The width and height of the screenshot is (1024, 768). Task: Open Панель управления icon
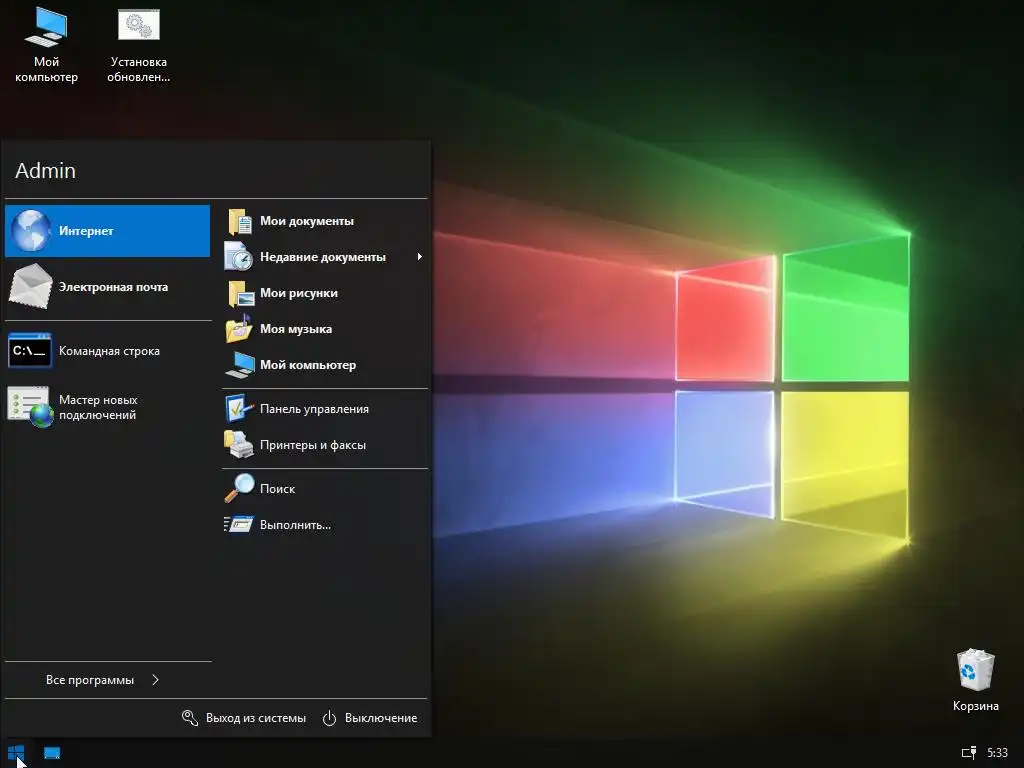tap(240, 409)
